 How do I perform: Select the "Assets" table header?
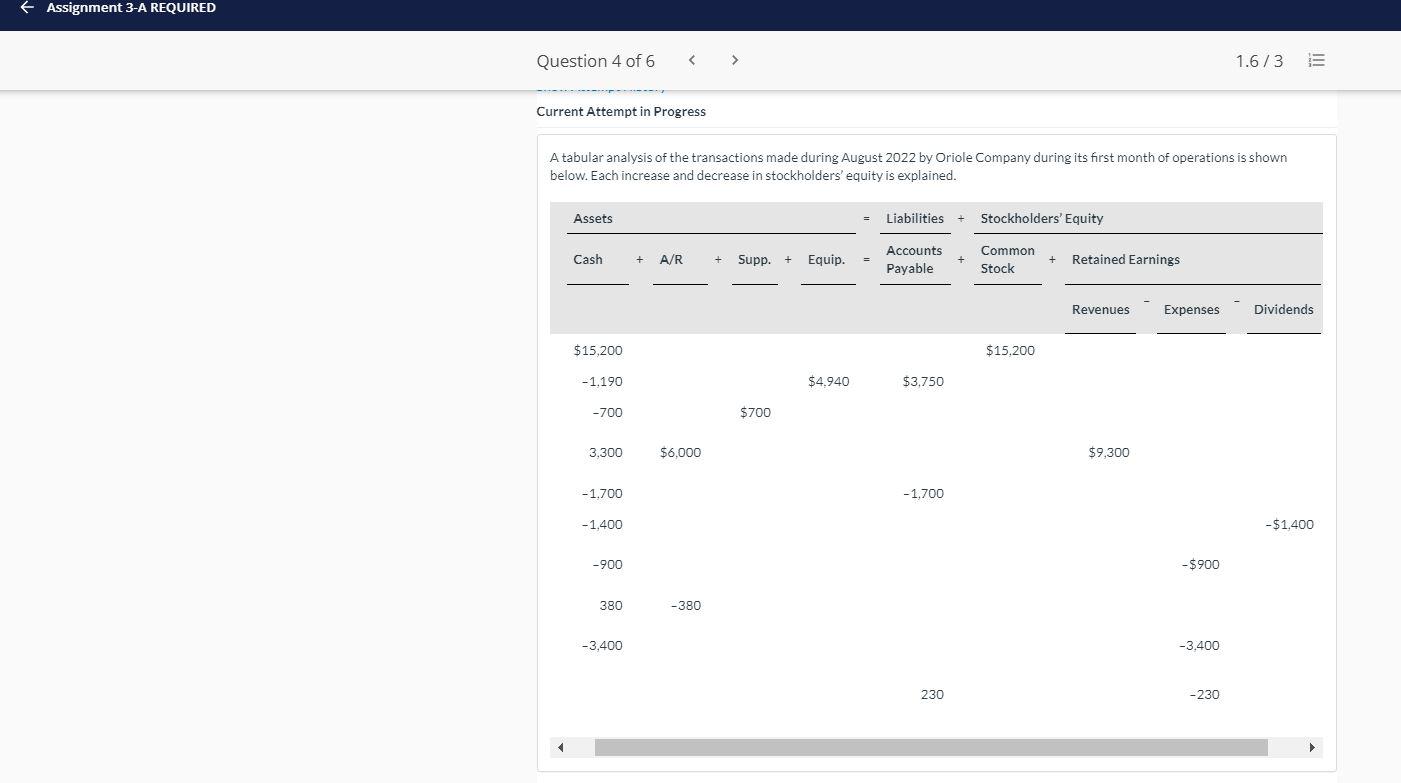[593, 218]
